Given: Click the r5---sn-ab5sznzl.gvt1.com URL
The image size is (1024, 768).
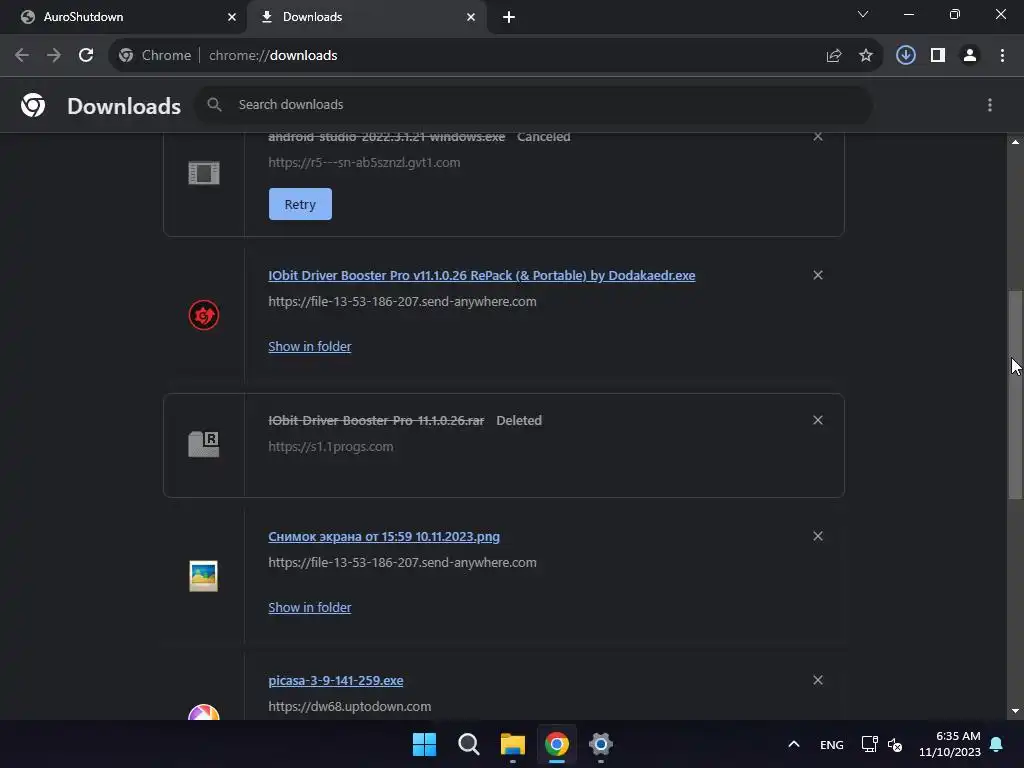Looking at the screenshot, I should click(x=364, y=163).
